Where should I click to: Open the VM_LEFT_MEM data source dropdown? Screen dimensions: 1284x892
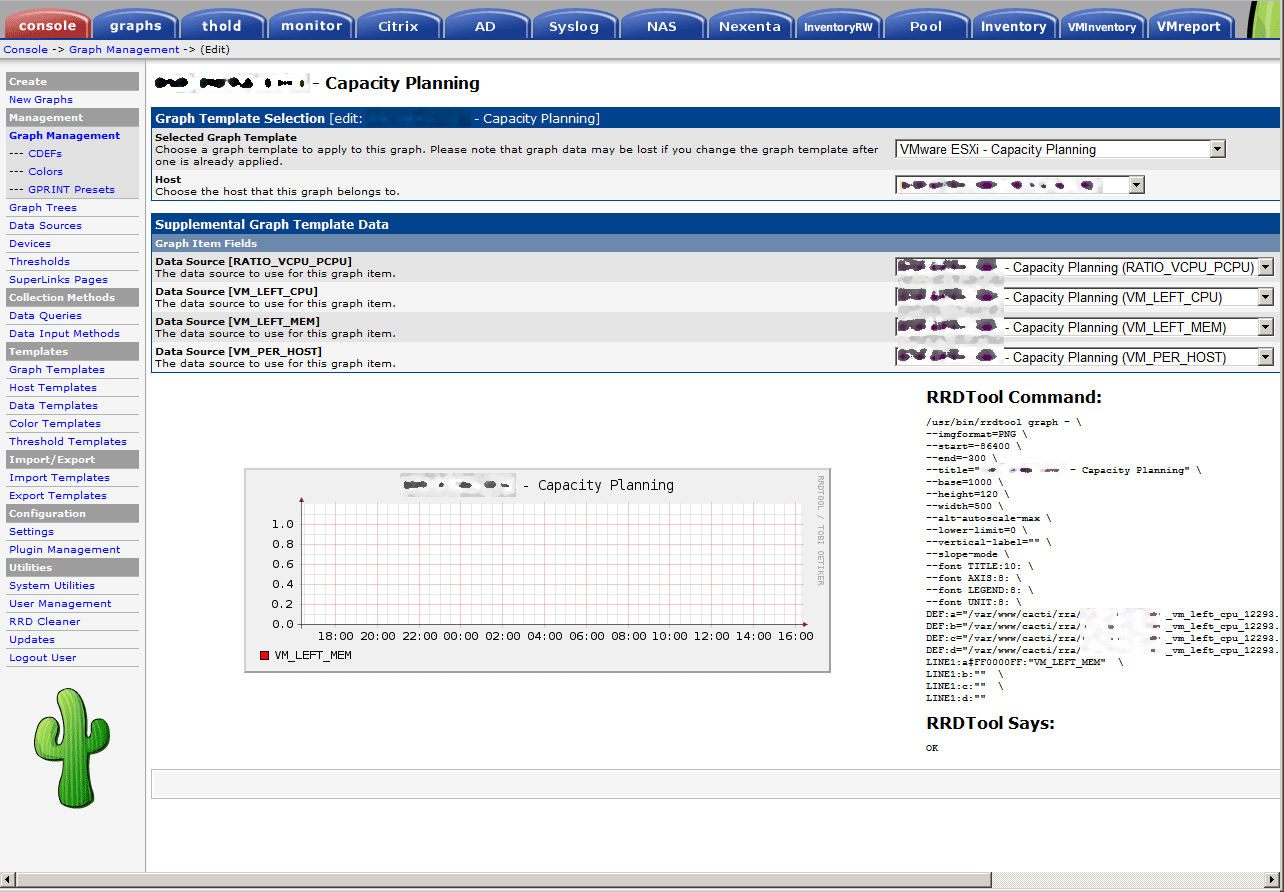1084,327
